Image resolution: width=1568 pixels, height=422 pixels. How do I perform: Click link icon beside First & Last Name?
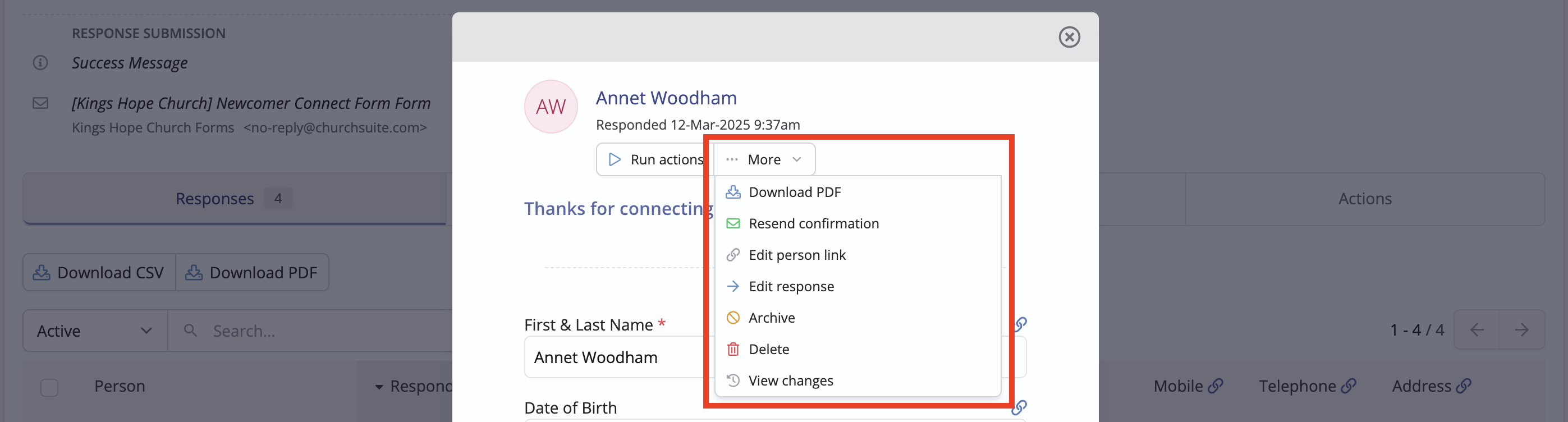[x=1020, y=324]
